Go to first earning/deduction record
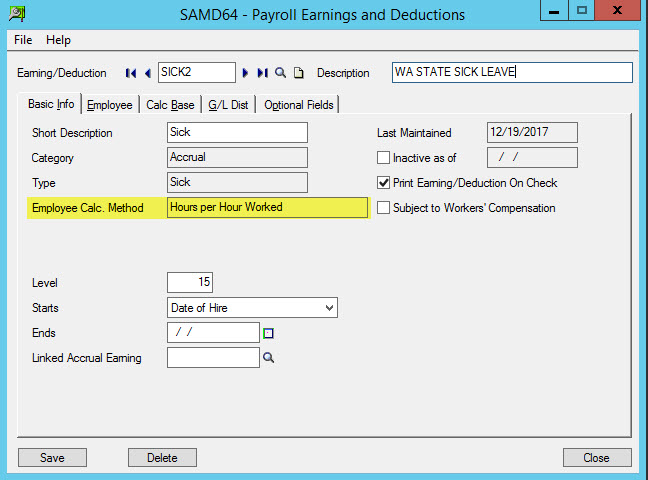648x480 pixels. 131,73
